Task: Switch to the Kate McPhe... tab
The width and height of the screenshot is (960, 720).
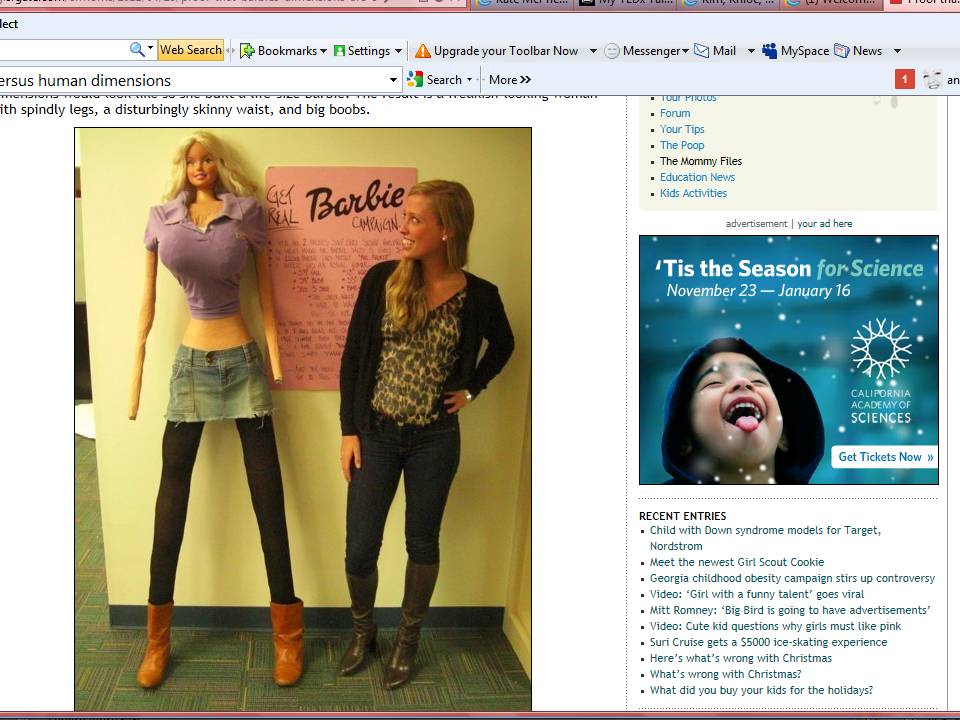Action: click(522, 3)
